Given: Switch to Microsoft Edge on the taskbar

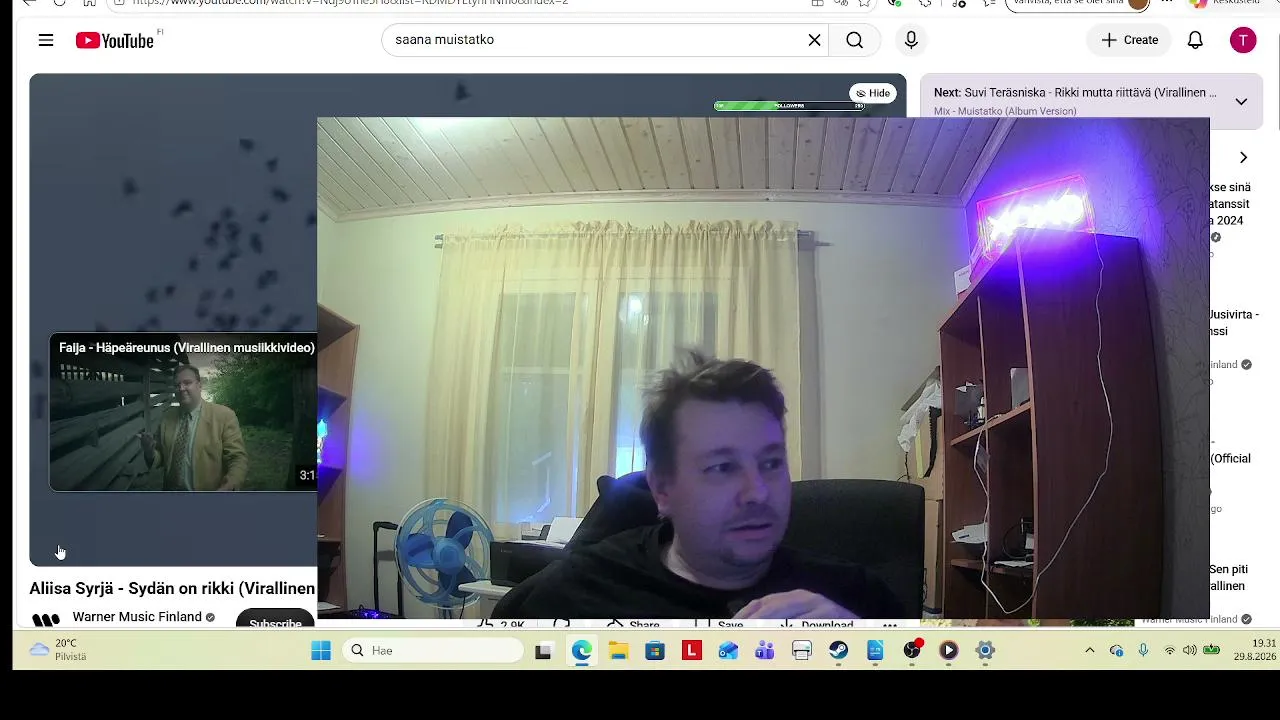Looking at the screenshot, I should tap(582, 651).
